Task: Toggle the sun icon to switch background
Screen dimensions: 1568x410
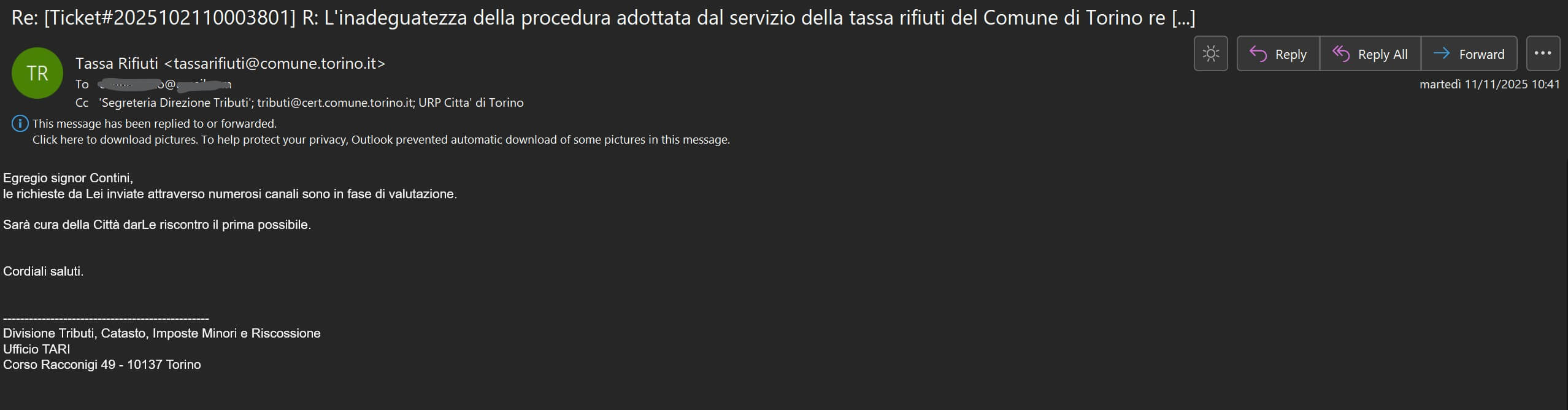Action: [x=1210, y=54]
